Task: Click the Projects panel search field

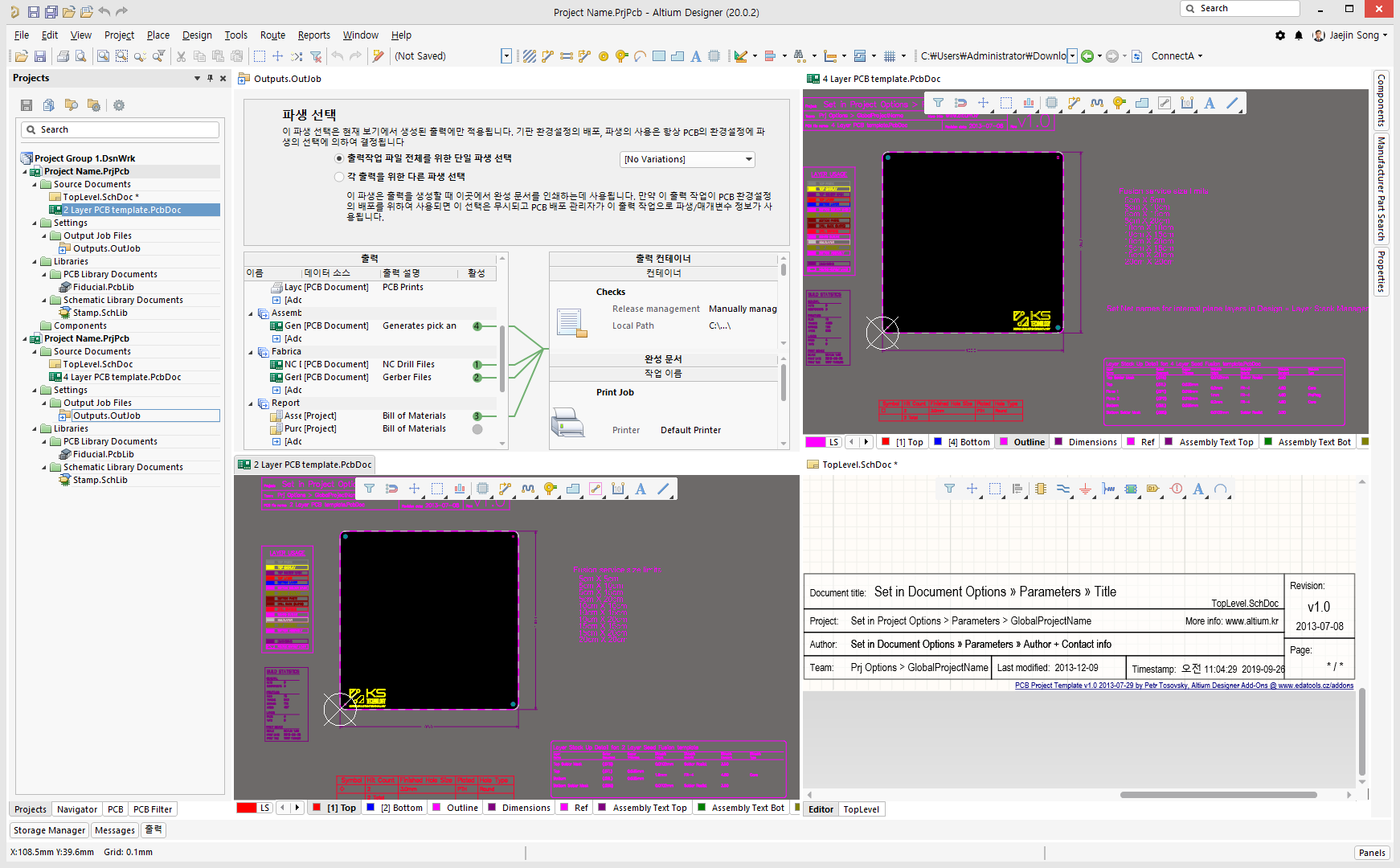Action: tap(119, 129)
